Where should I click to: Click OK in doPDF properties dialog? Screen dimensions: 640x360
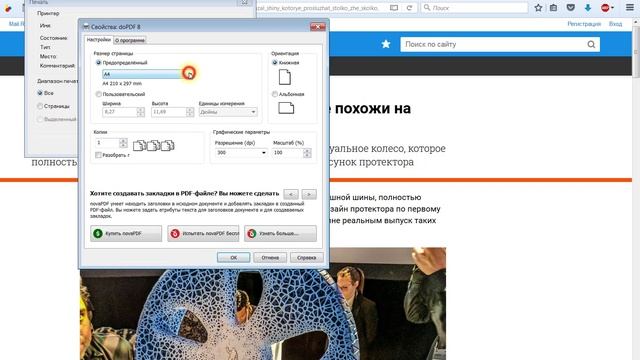233,258
